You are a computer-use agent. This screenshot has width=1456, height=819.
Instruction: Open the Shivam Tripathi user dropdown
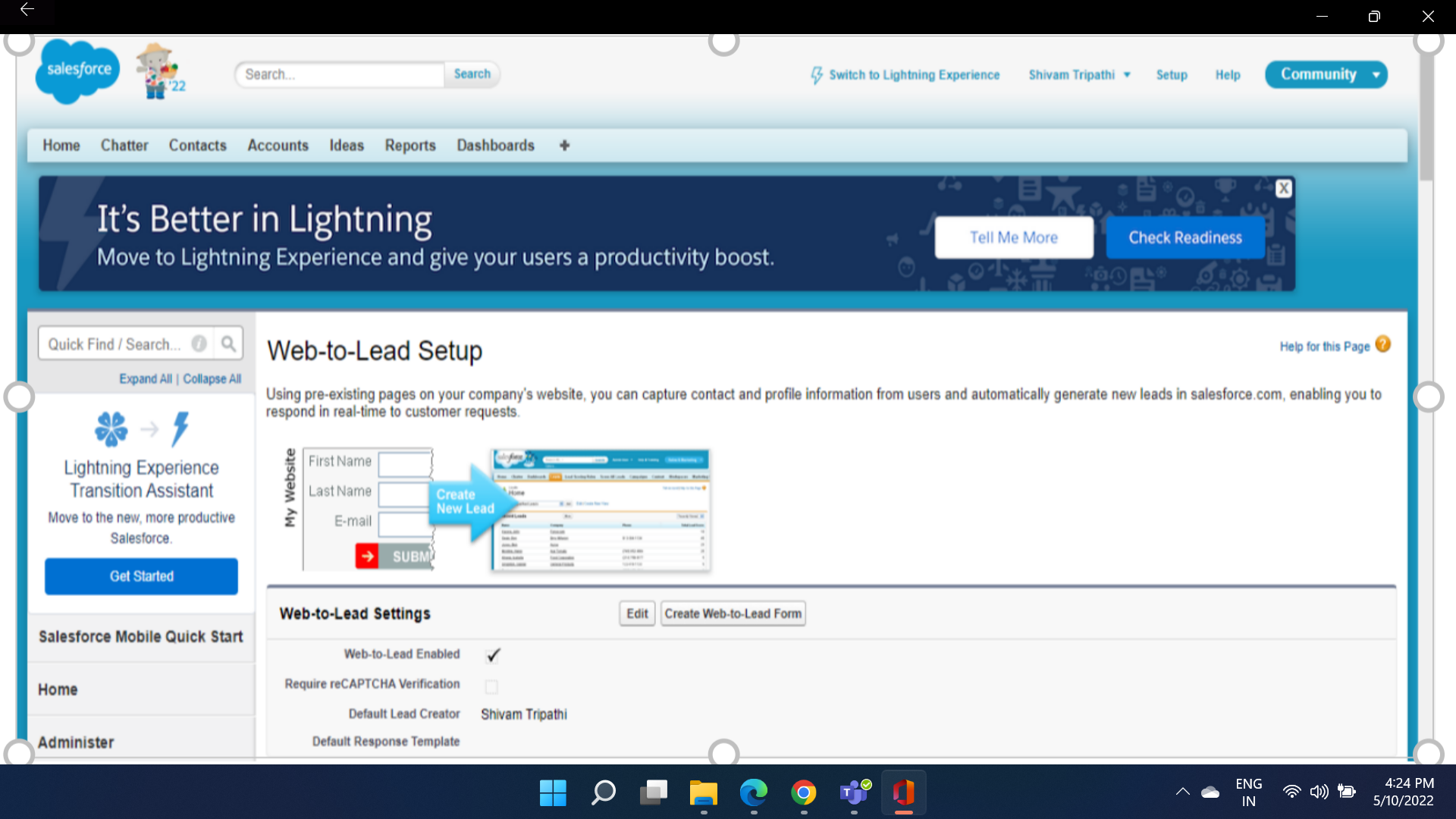[1079, 75]
